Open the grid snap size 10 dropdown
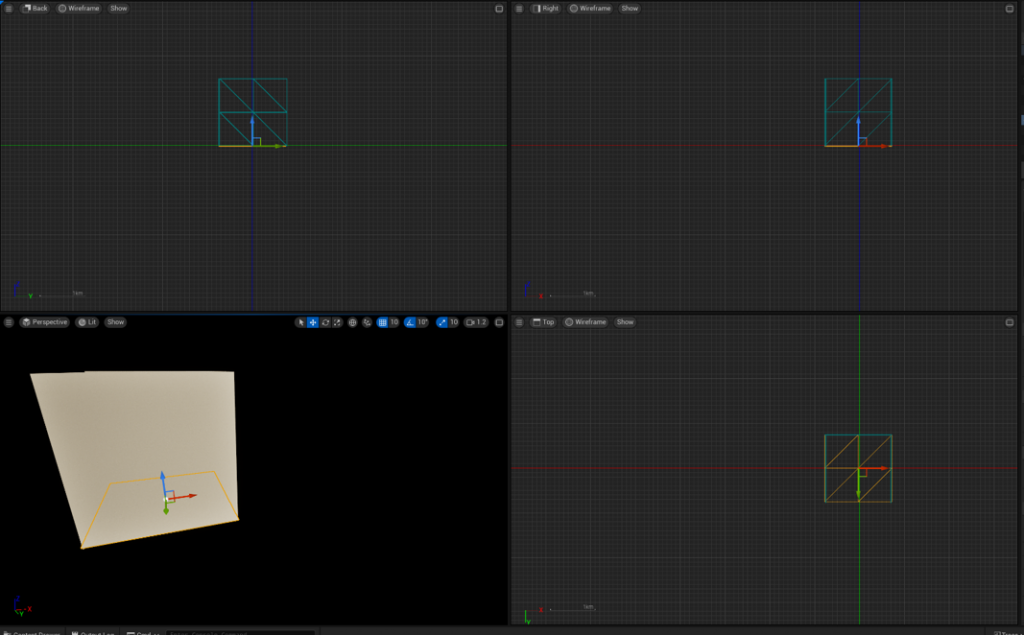This screenshot has width=1024, height=635. (394, 322)
